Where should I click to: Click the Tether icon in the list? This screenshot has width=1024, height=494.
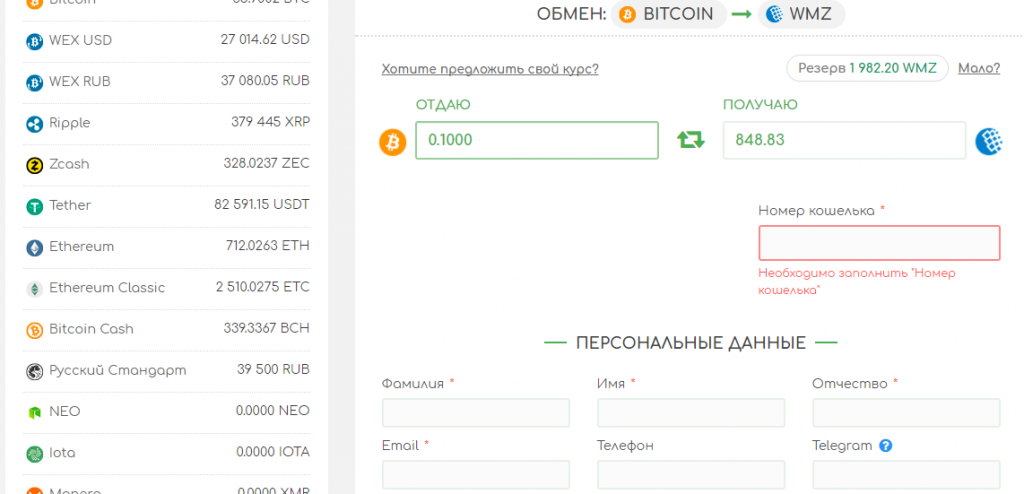coord(35,206)
